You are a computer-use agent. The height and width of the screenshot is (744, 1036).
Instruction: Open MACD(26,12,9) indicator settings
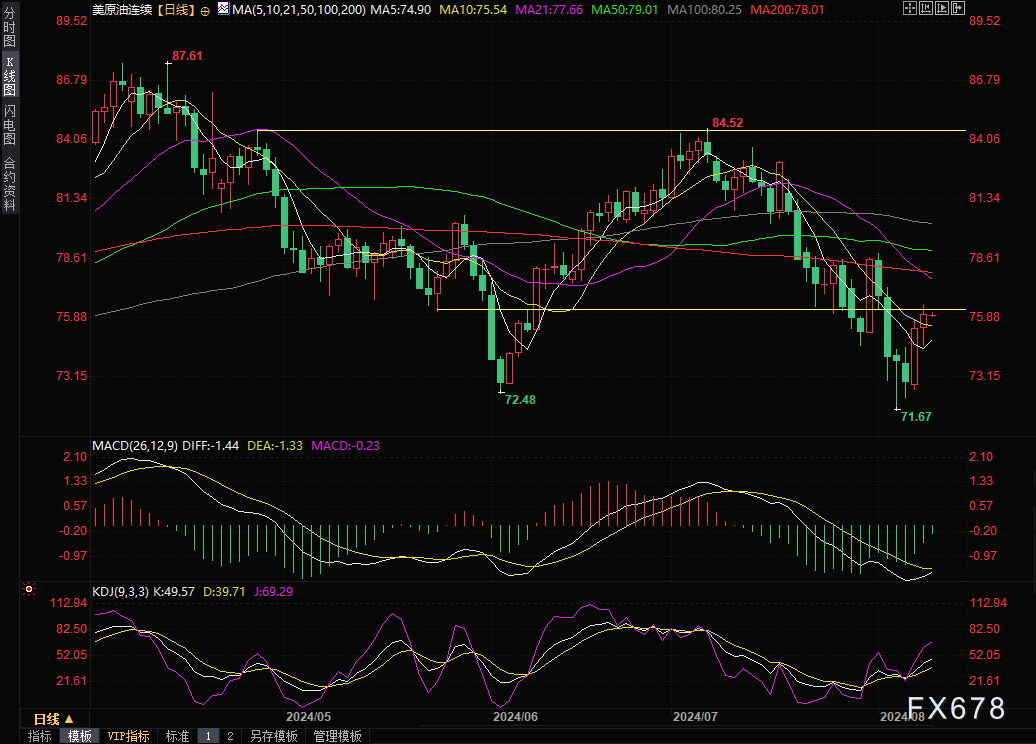(x=134, y=445)
